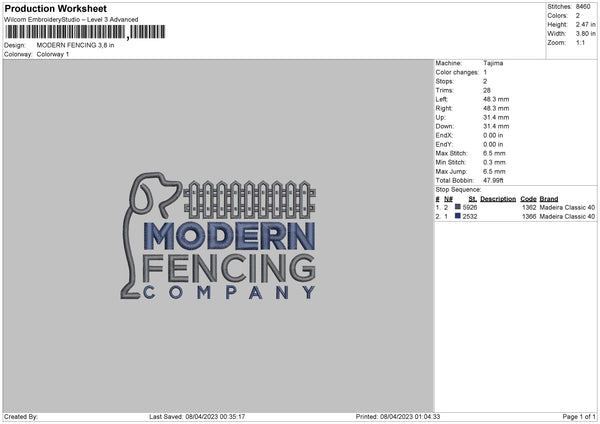The image size is (600, 424).
Task: Click the Max Jump value 6.5 mm
Action: click(x=494, y=171)
